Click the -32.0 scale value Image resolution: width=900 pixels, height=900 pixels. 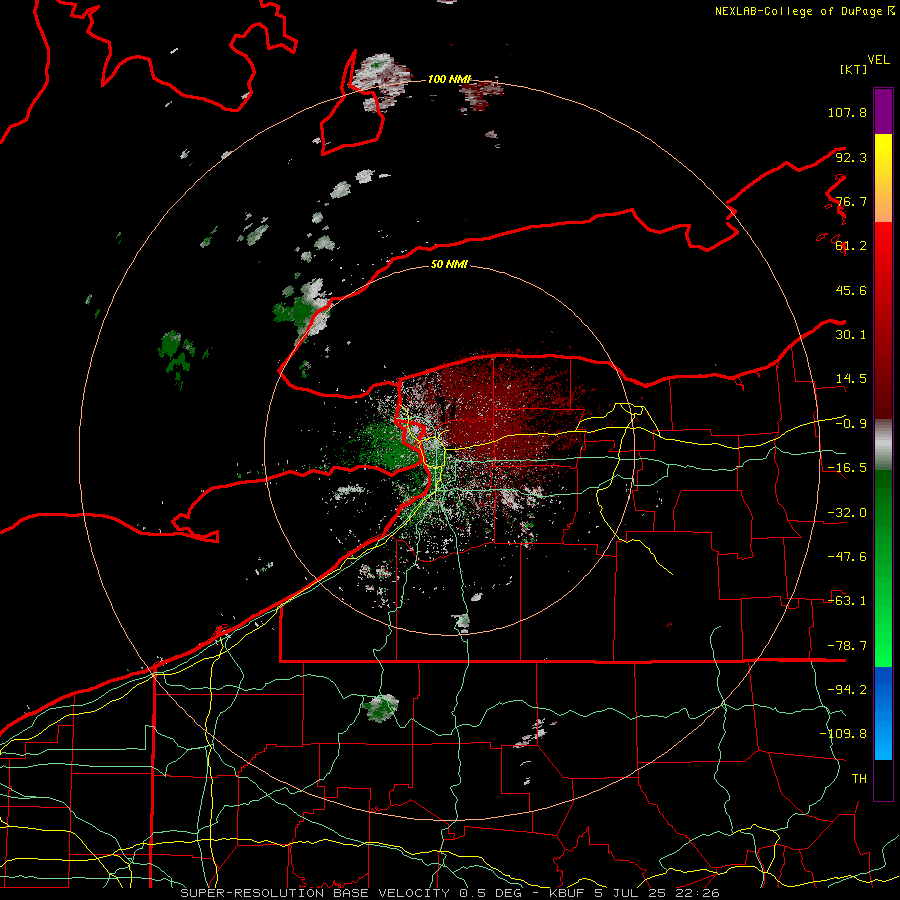847,513
